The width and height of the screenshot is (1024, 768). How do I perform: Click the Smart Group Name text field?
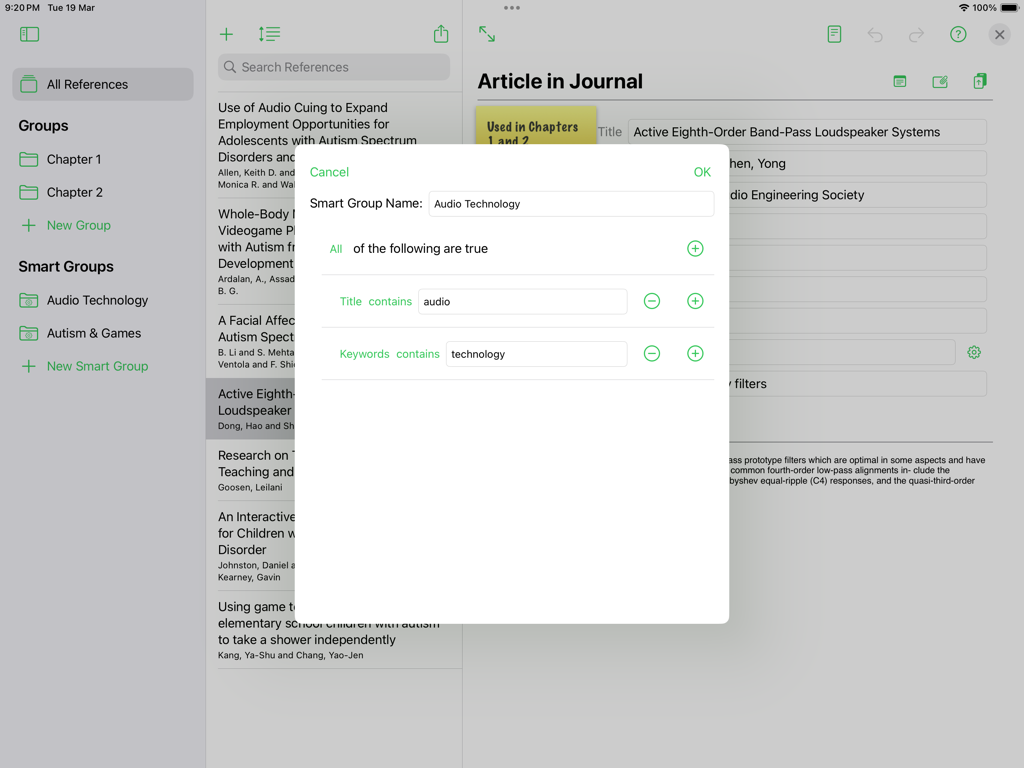(x=571, y=203)
